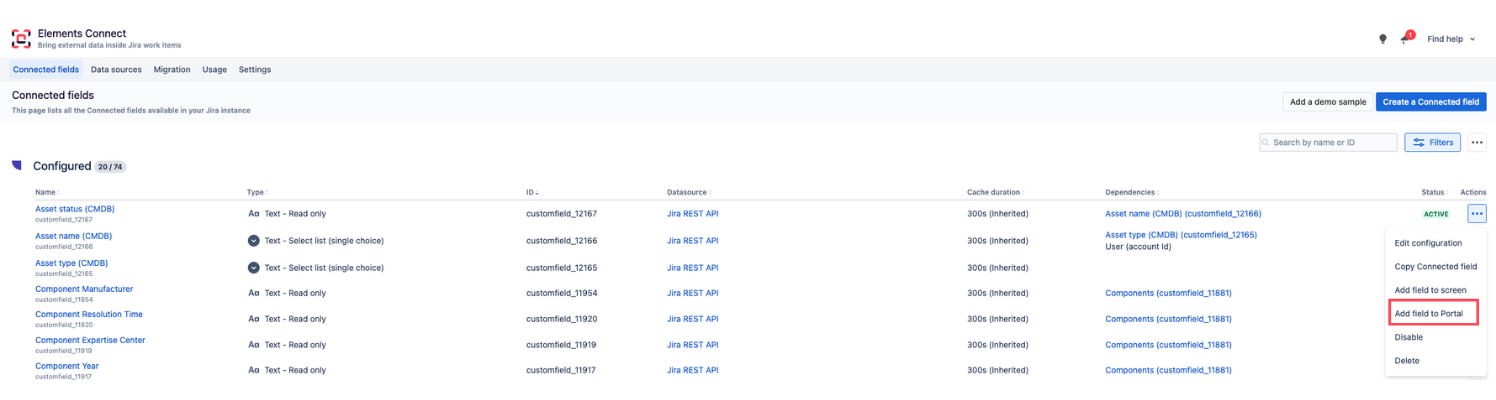The width and height of the screenshot is (1496, 400).
Task: Focus the Search by name or ID field
Action: click(1328, 143)
